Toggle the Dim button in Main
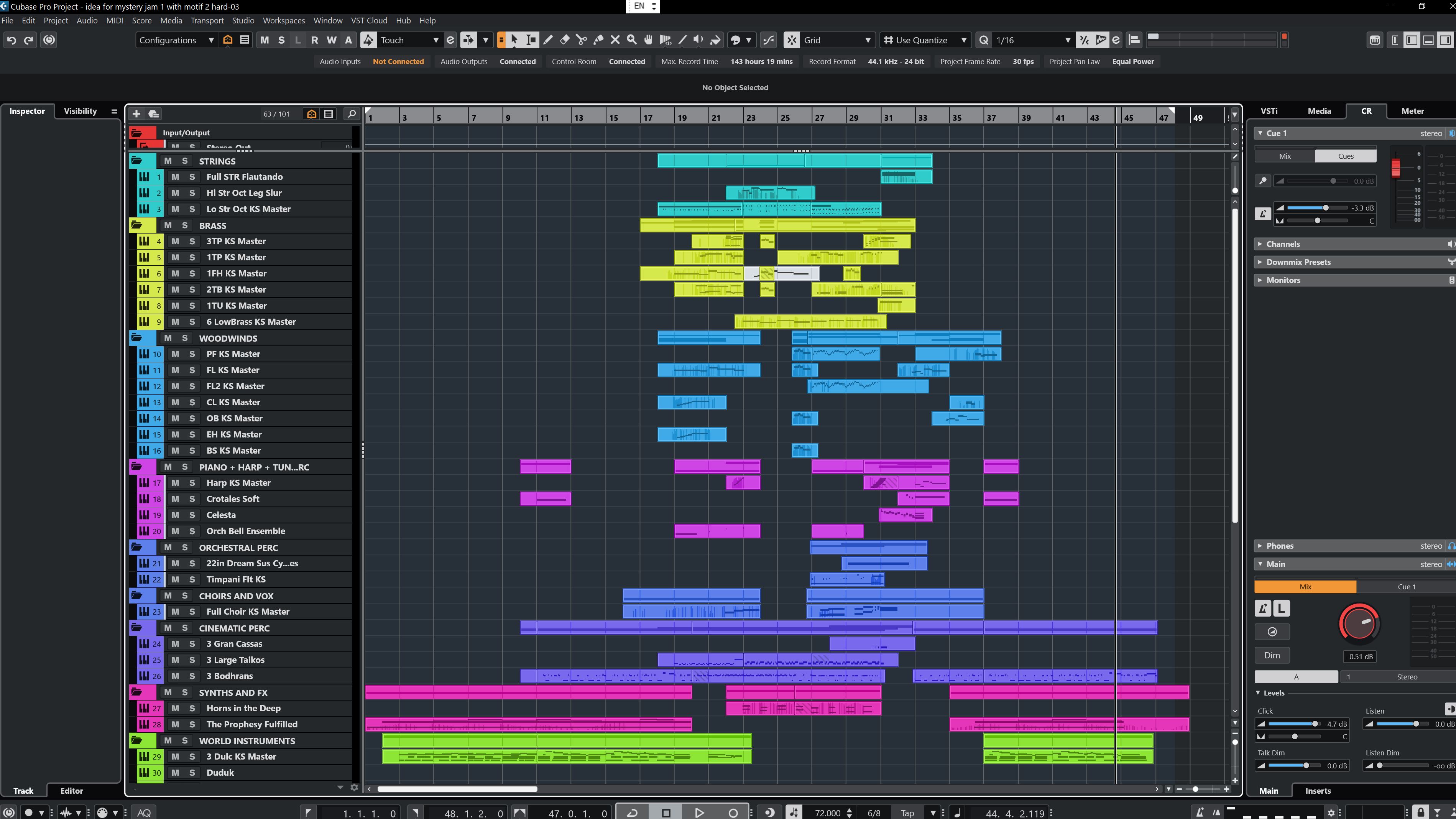This screenshot has height=819, width=1456. (1272, 655)
